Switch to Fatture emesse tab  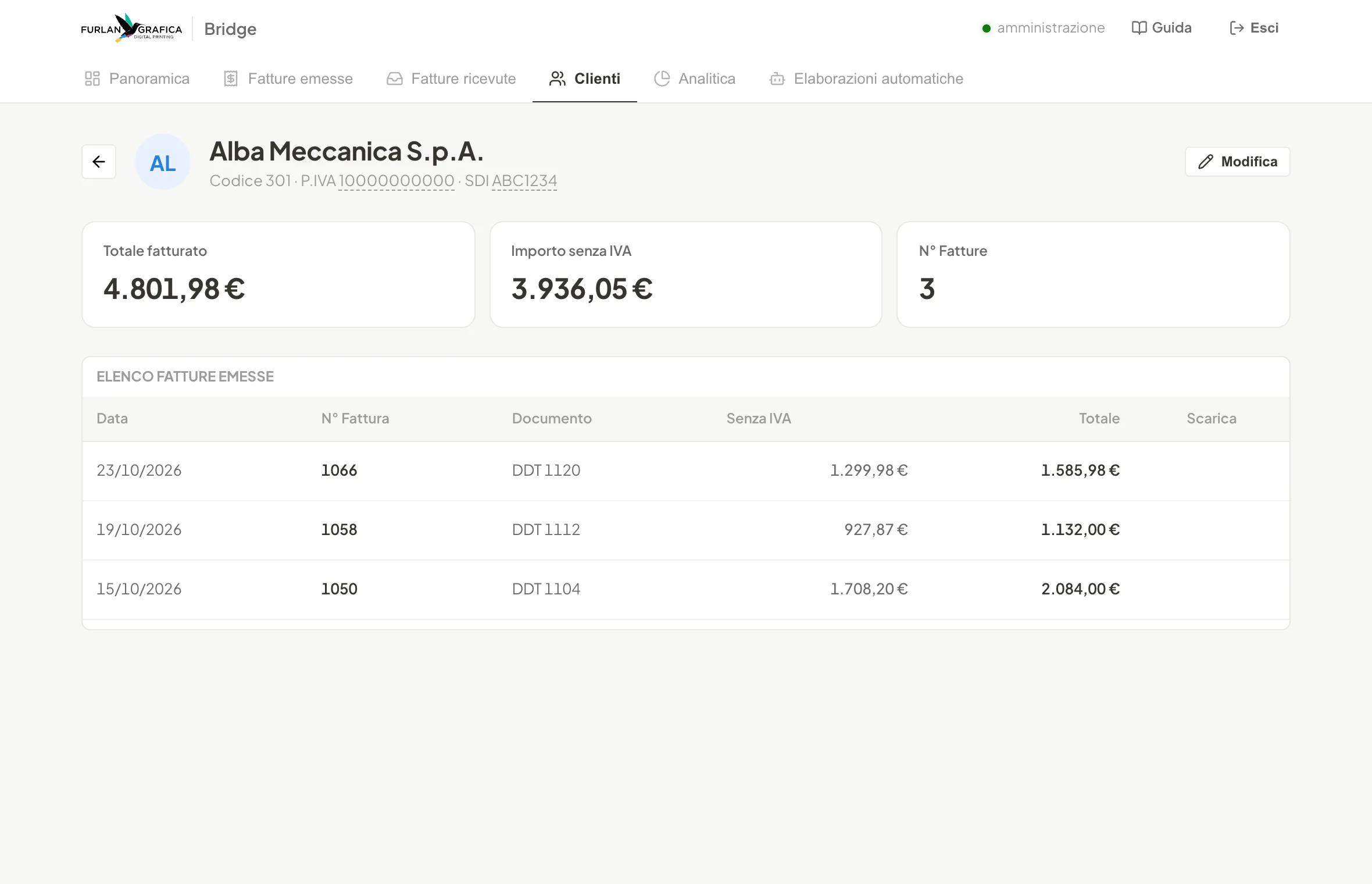click(x=288, y=79)
